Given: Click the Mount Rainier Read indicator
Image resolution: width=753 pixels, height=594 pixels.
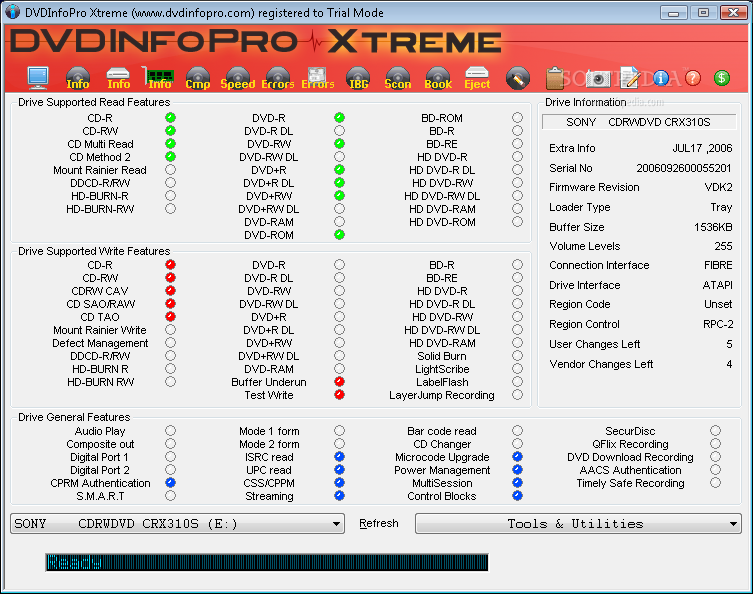Looking at the screenshot, I should coord(170,170).
